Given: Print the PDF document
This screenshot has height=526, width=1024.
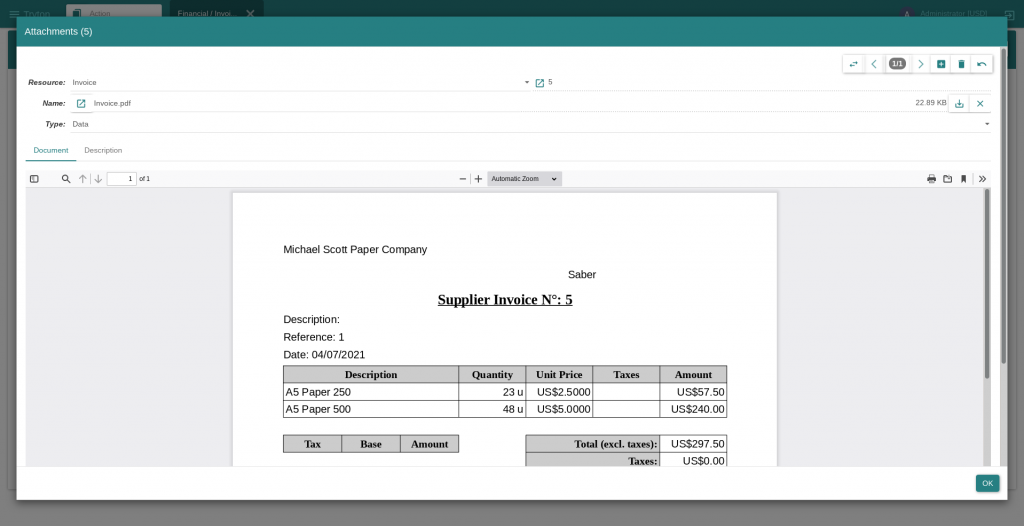Looking at the screenshot, I should click(x=931, y=179).
